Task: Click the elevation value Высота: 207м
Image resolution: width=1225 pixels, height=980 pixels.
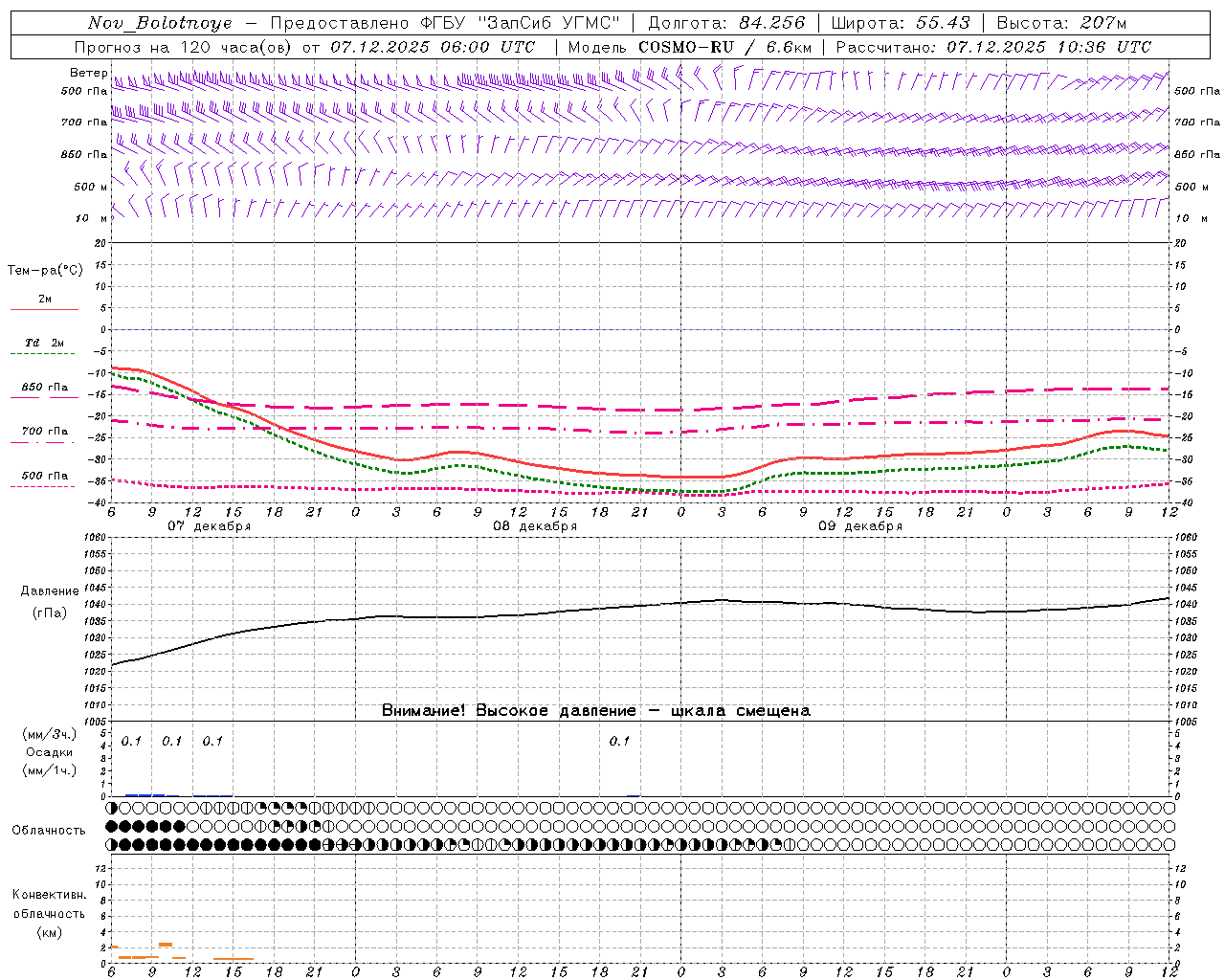Action: tap(1061, 23)
